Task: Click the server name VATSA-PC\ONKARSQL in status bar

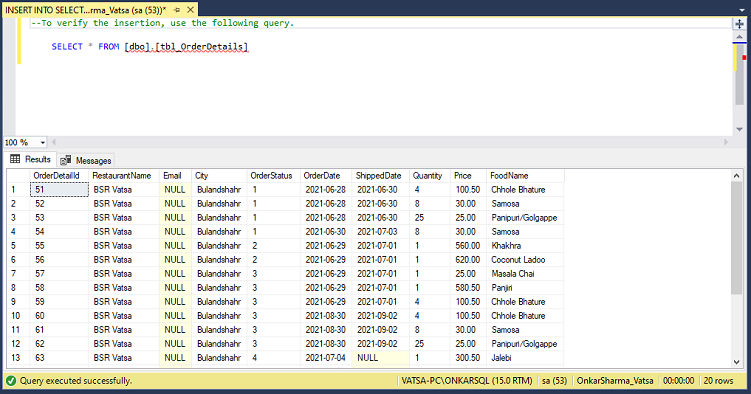Action: click(467, 381)
